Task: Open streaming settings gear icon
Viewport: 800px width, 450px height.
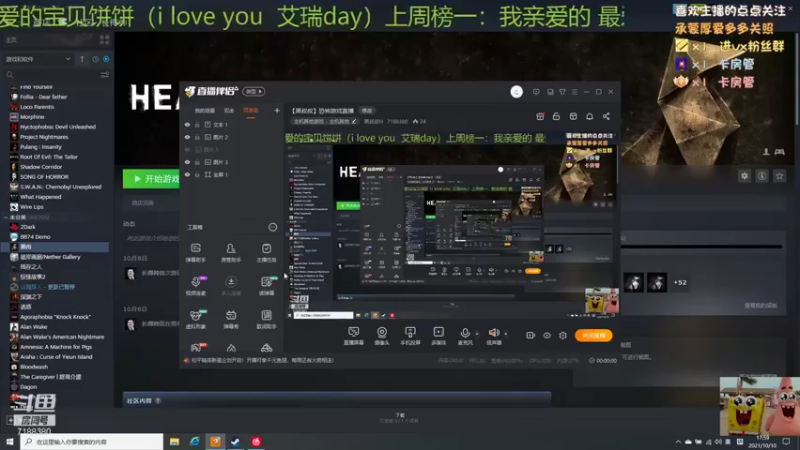Action: tap(563, 335)
